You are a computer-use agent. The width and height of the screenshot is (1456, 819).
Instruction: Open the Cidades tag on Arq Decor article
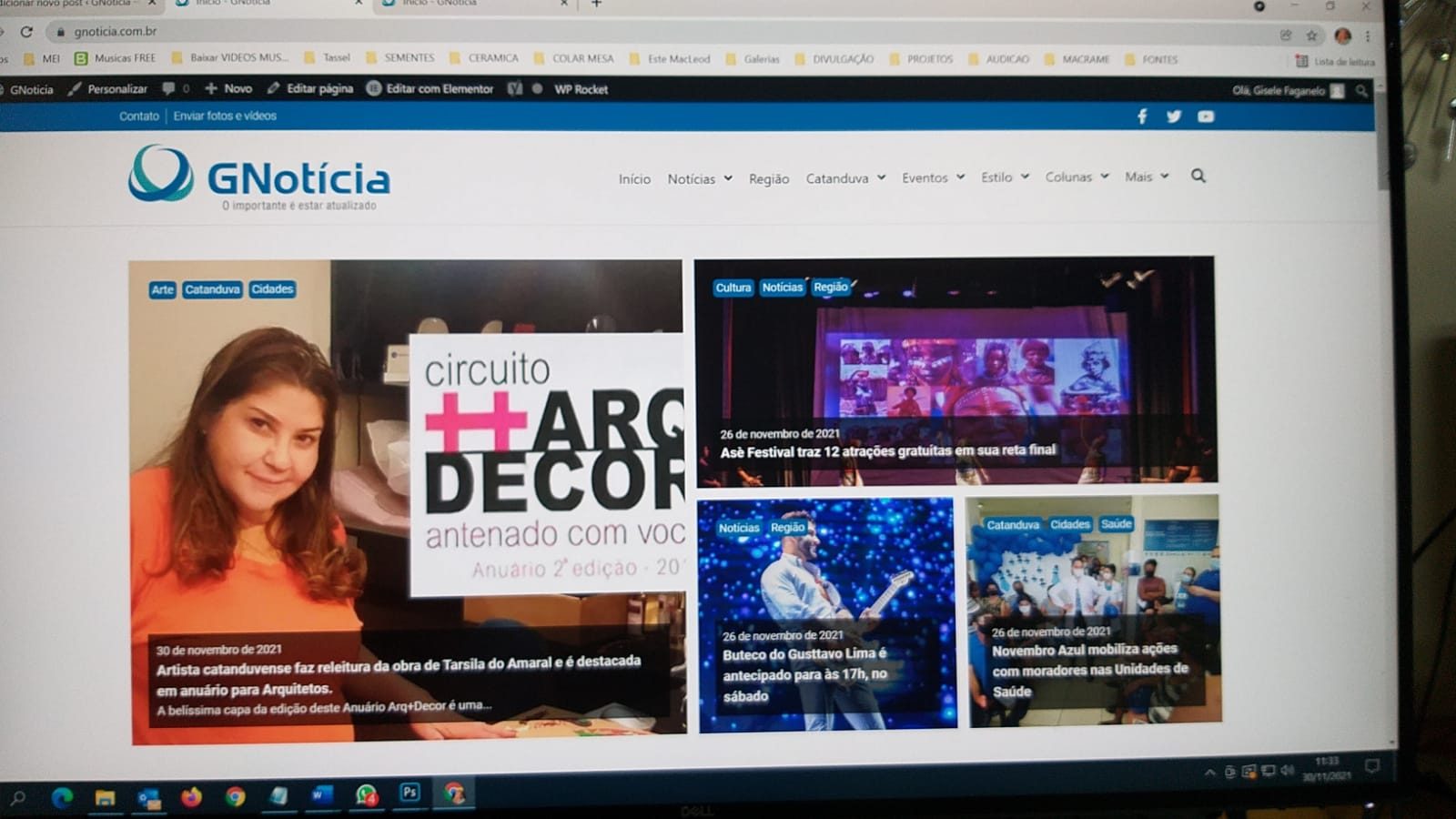272,288
